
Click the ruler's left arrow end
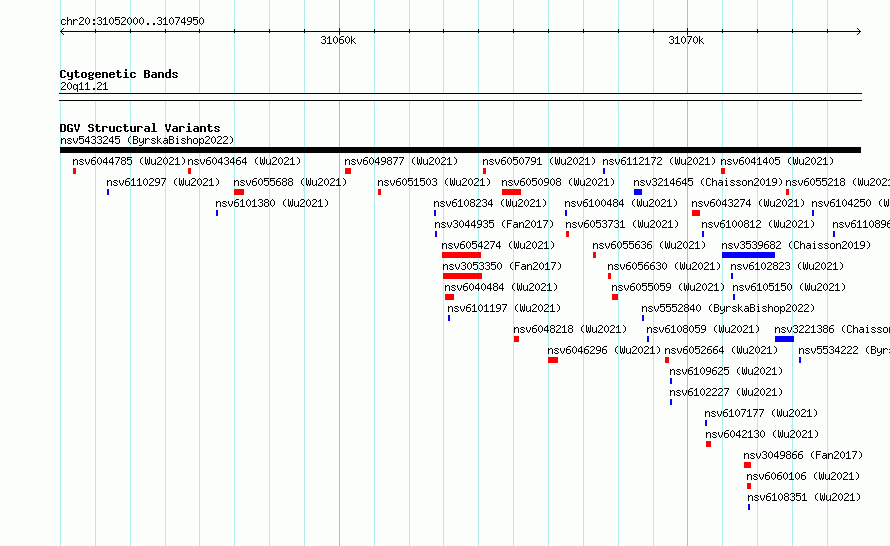pyautogui.click(x=62, y=32)
